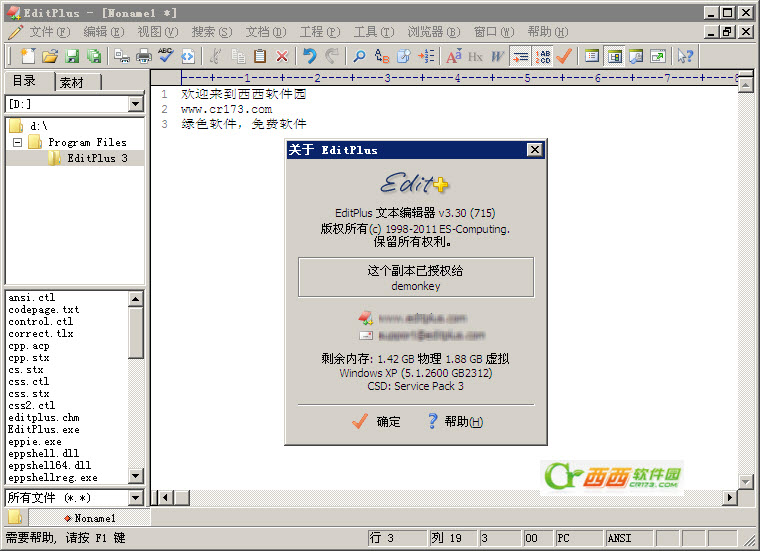Click the output window toolbar icon
The image size is (760, 551).
pyautogui.click(x=636, y=56)
